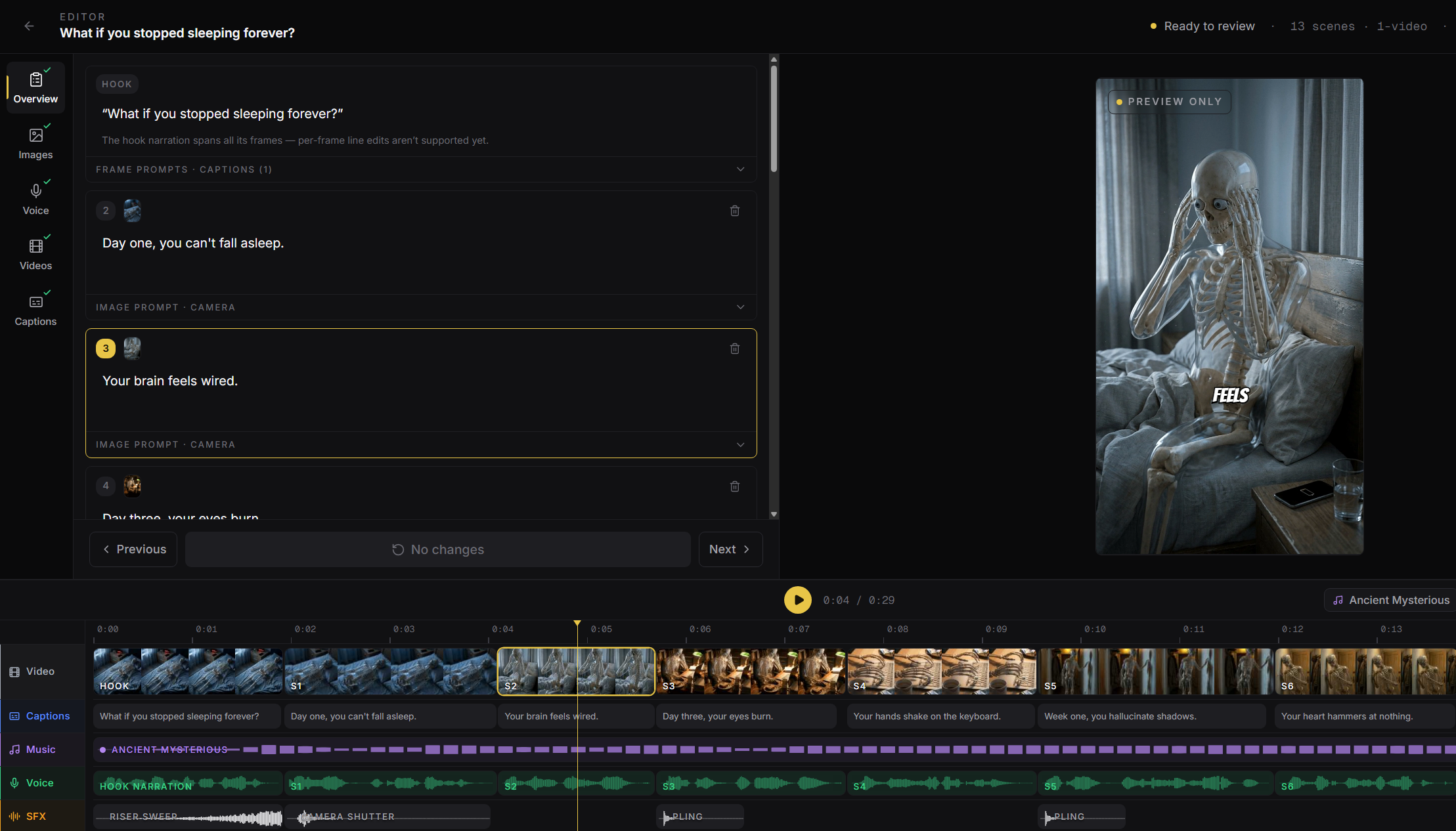Open the Overview sidebar tab

point(35,87)
